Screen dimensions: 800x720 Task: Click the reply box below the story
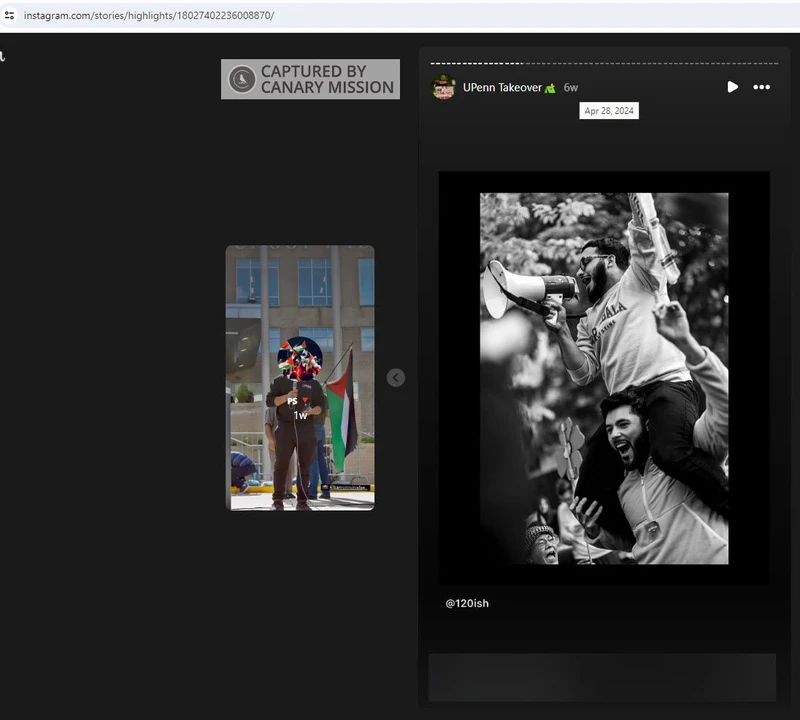click(602, 677)
